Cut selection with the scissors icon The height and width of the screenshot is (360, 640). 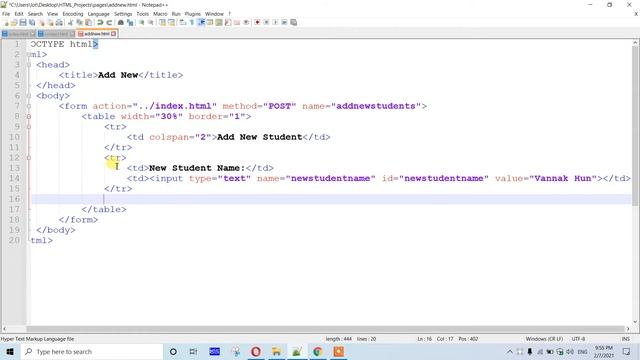tap(70, 22)
